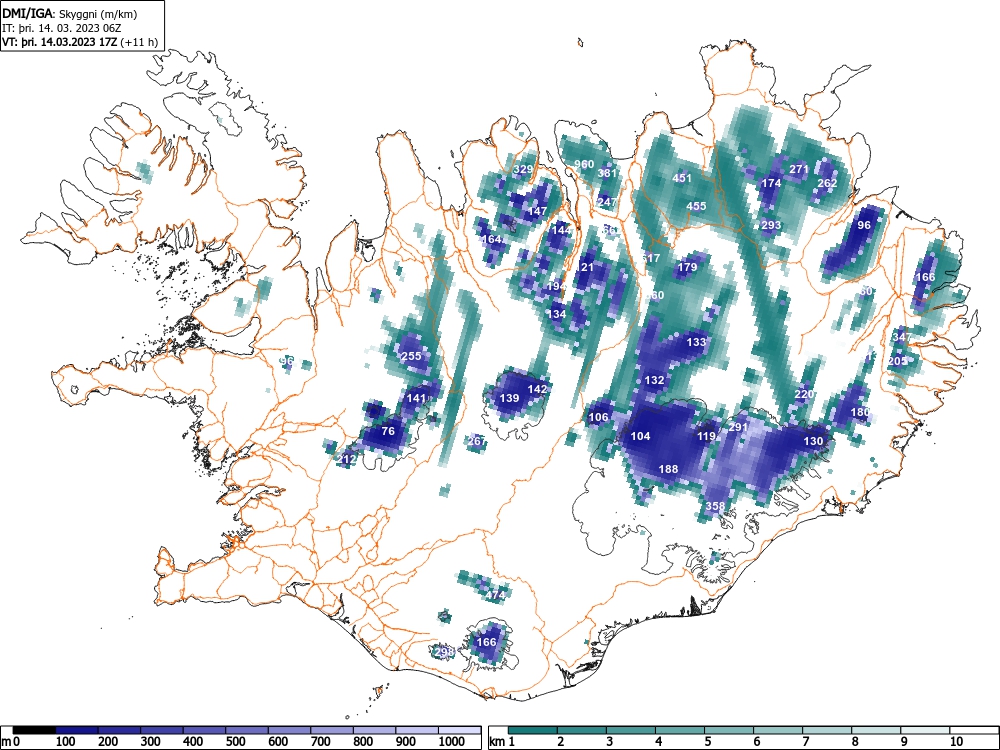
Task: Click visibility value 329 on the map
Action: point(523,170)
